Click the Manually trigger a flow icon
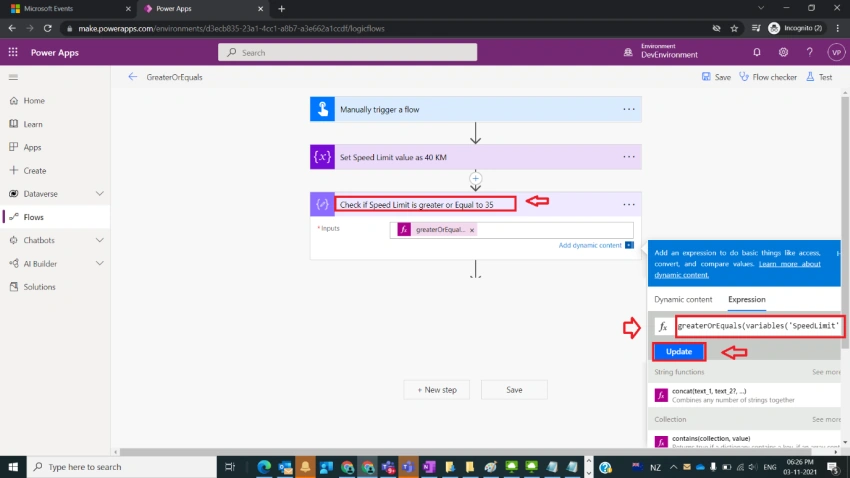850x478 pixels. click(323, 109)
